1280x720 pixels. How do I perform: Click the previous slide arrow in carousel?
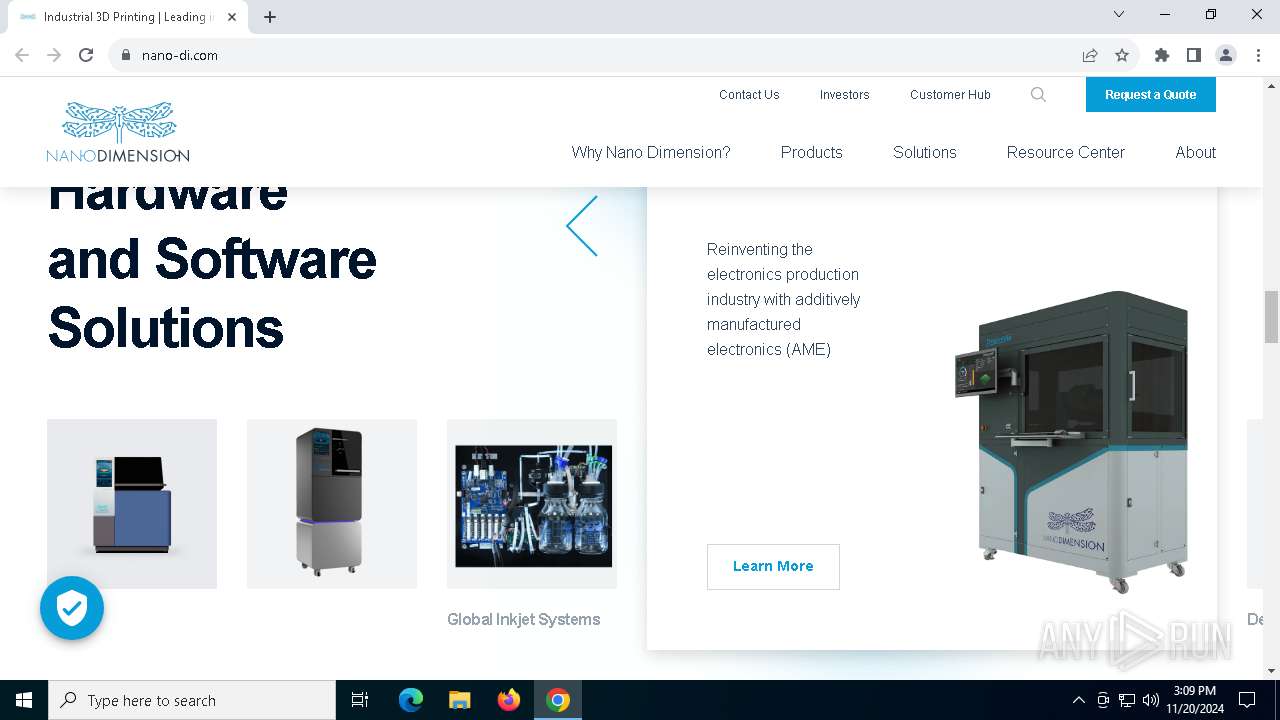click(x=582, y=226)
